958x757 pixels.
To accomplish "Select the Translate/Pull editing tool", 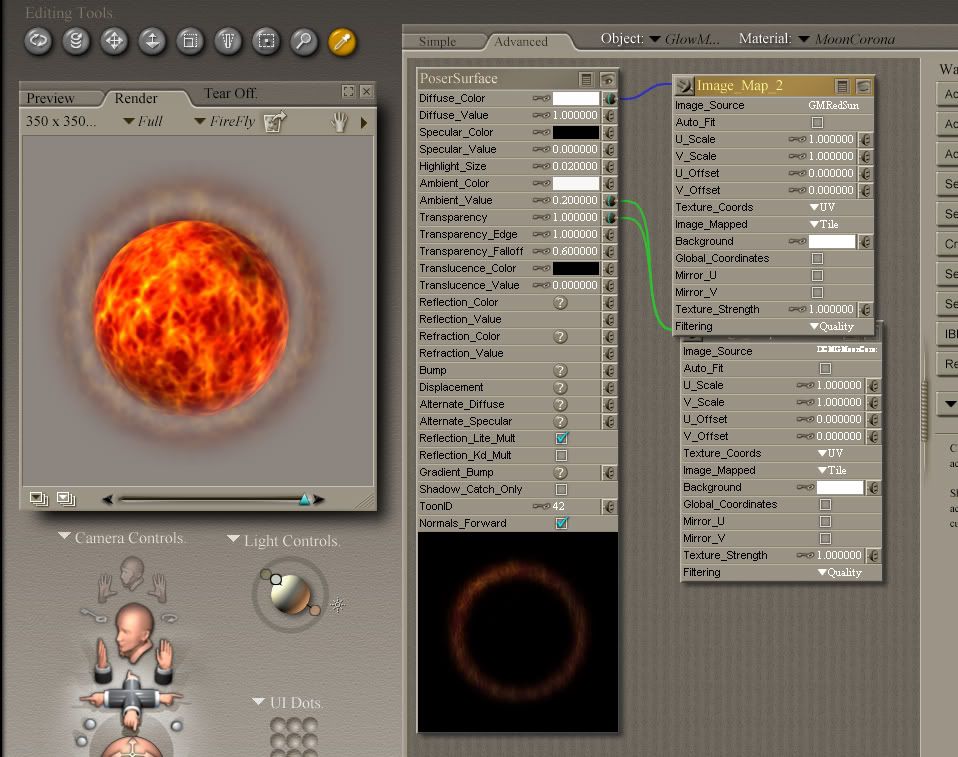I will pos(114,41).
